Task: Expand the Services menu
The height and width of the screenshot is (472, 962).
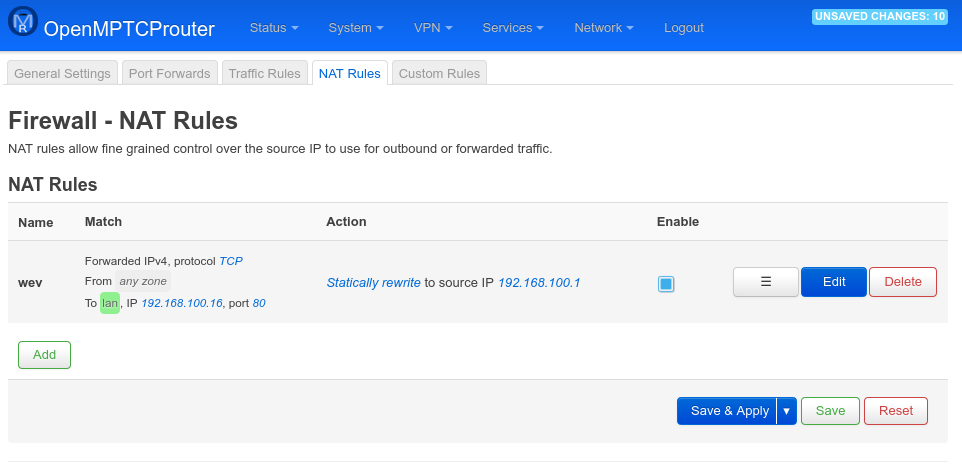Action: tap(513, 28)
